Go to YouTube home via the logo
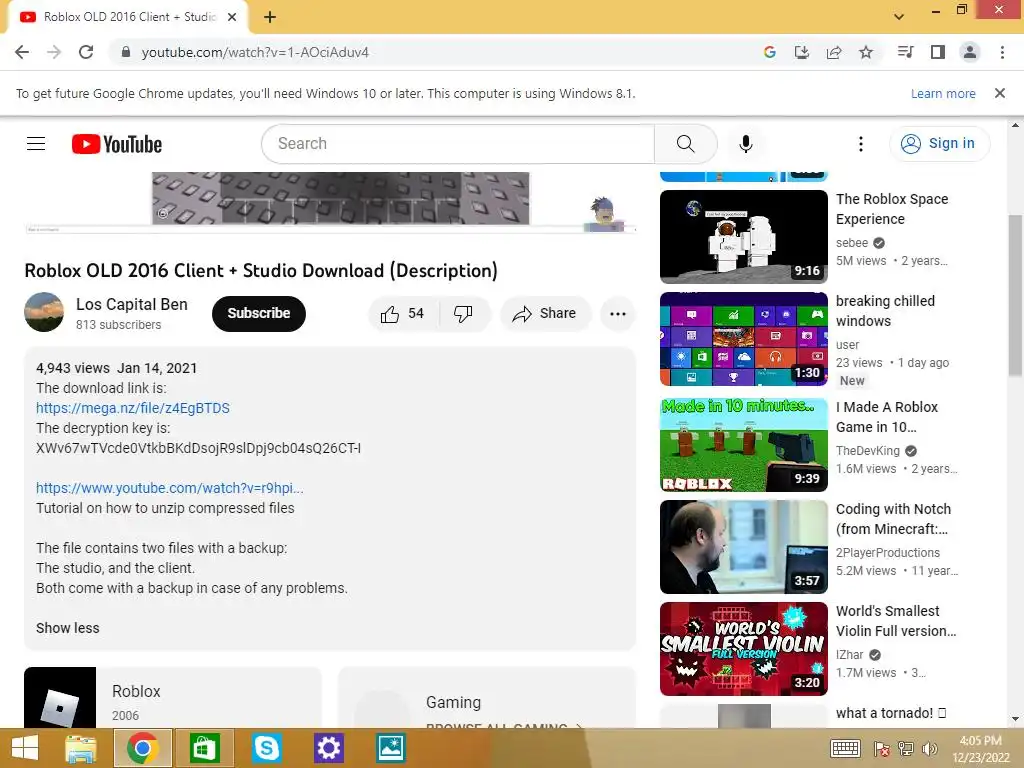This screenshot has height=768, width=1024. [117, 144]
